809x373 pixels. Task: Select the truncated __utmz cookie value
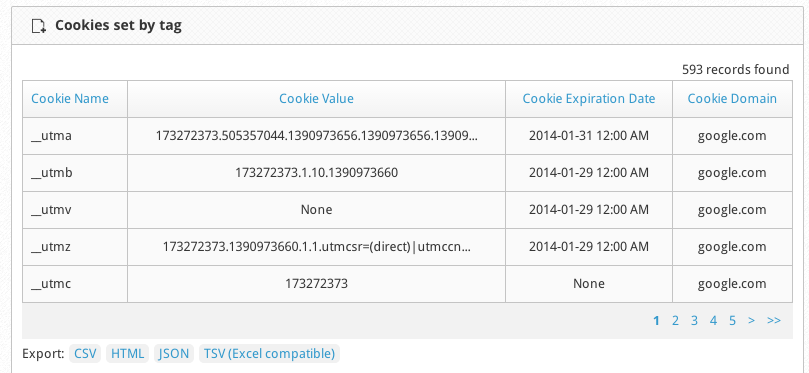(x=316, y=247)
